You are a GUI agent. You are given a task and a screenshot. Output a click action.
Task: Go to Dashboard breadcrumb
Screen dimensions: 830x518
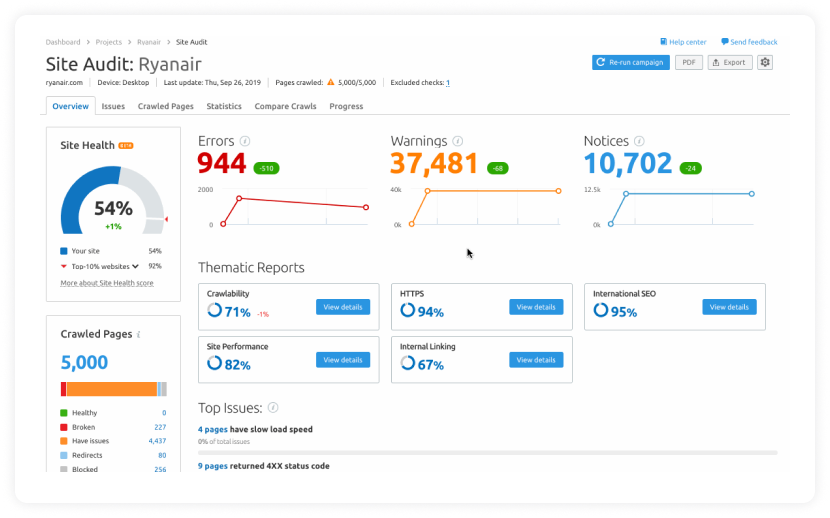tap(63, 42)
